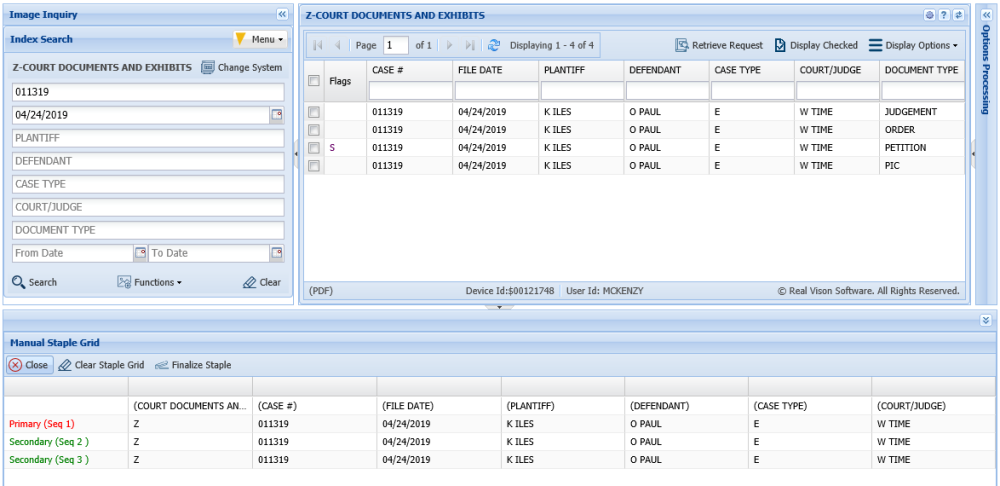Expand the Functions dropdown

click(x=150, y=282)
